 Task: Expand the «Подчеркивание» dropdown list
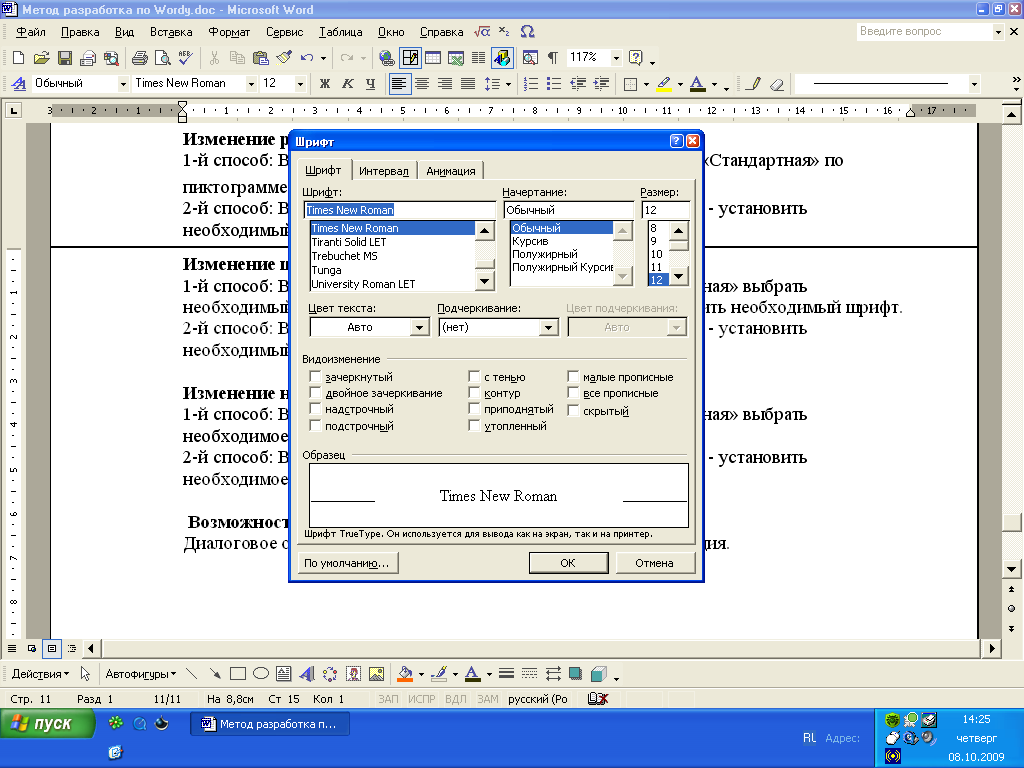pos(548,327)
